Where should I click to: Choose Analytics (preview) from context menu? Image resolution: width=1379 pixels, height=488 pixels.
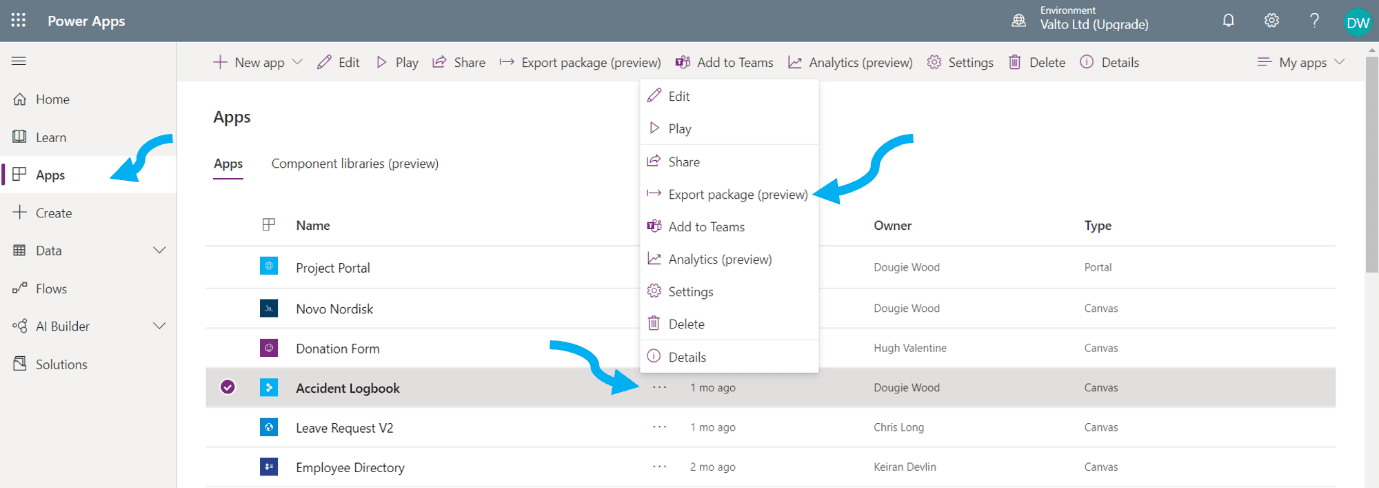point(729,259)
